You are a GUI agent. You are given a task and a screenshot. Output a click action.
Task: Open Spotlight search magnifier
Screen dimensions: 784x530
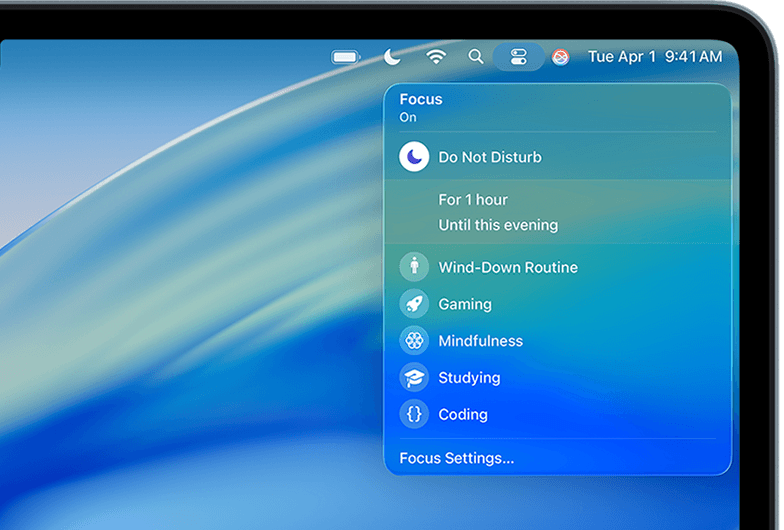476,56
